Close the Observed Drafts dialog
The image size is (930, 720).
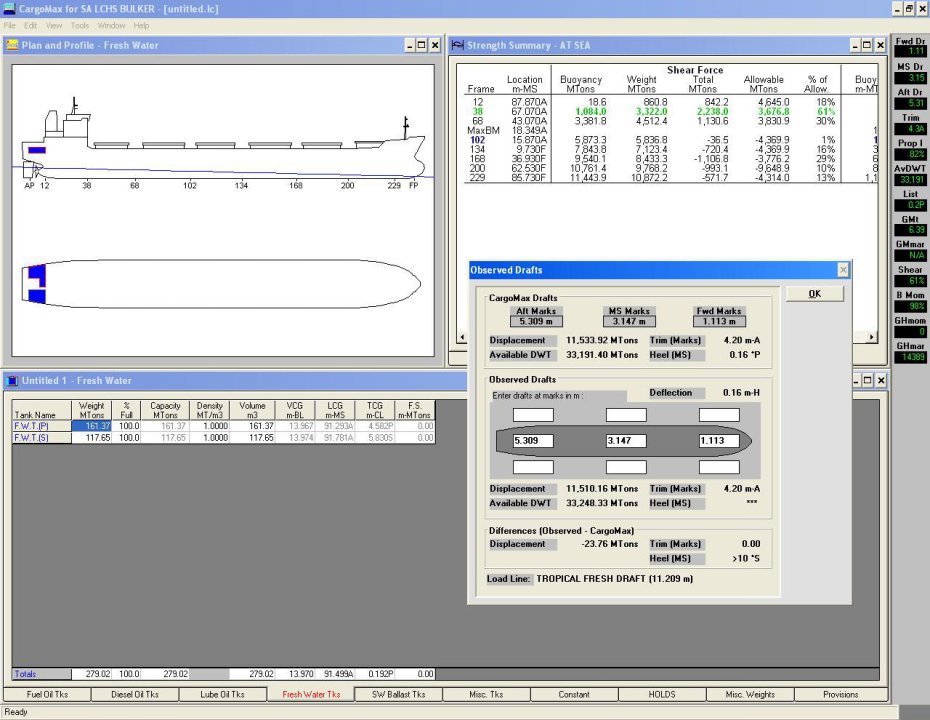point(843,270)
